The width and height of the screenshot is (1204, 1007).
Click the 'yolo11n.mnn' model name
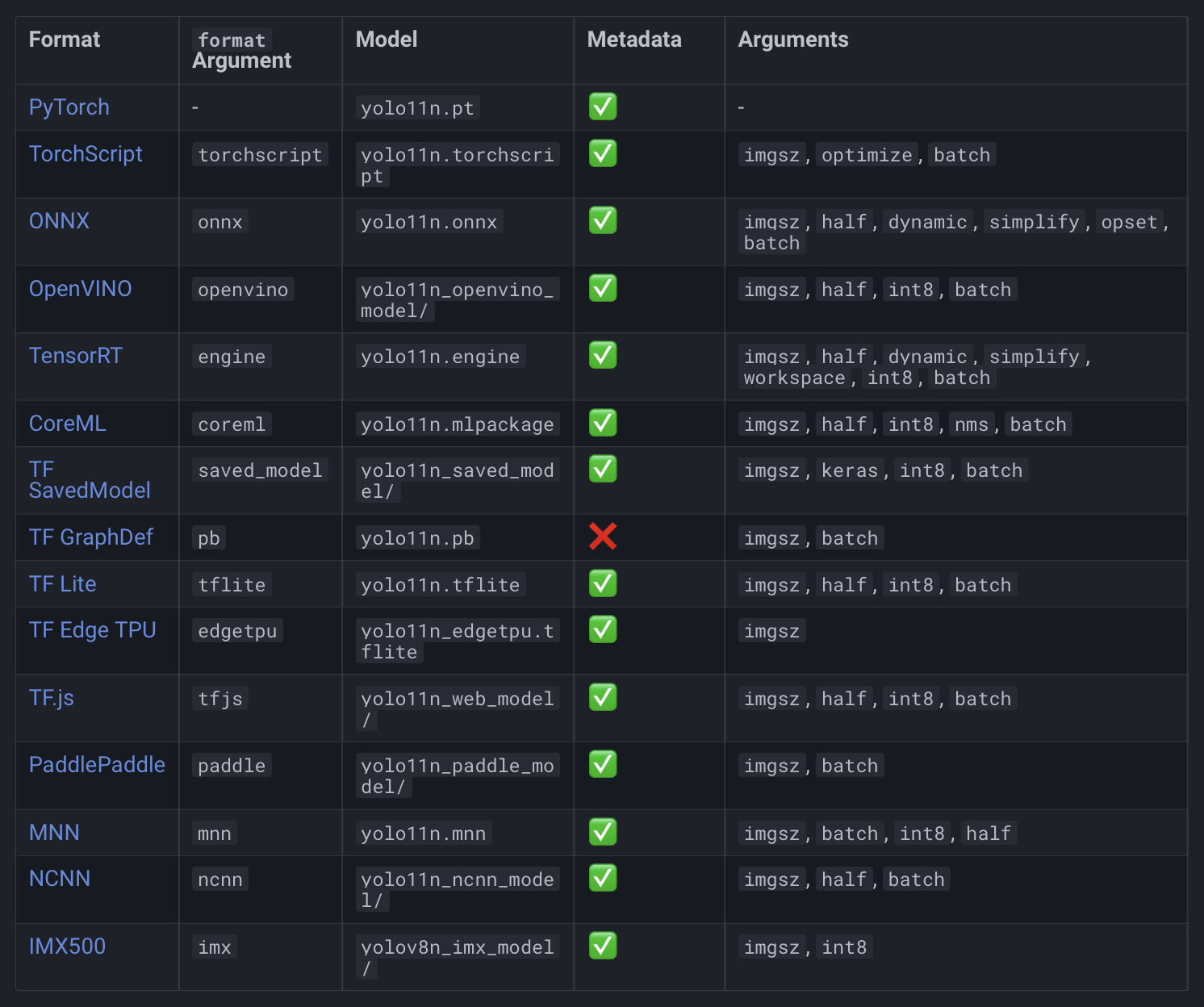423,834
